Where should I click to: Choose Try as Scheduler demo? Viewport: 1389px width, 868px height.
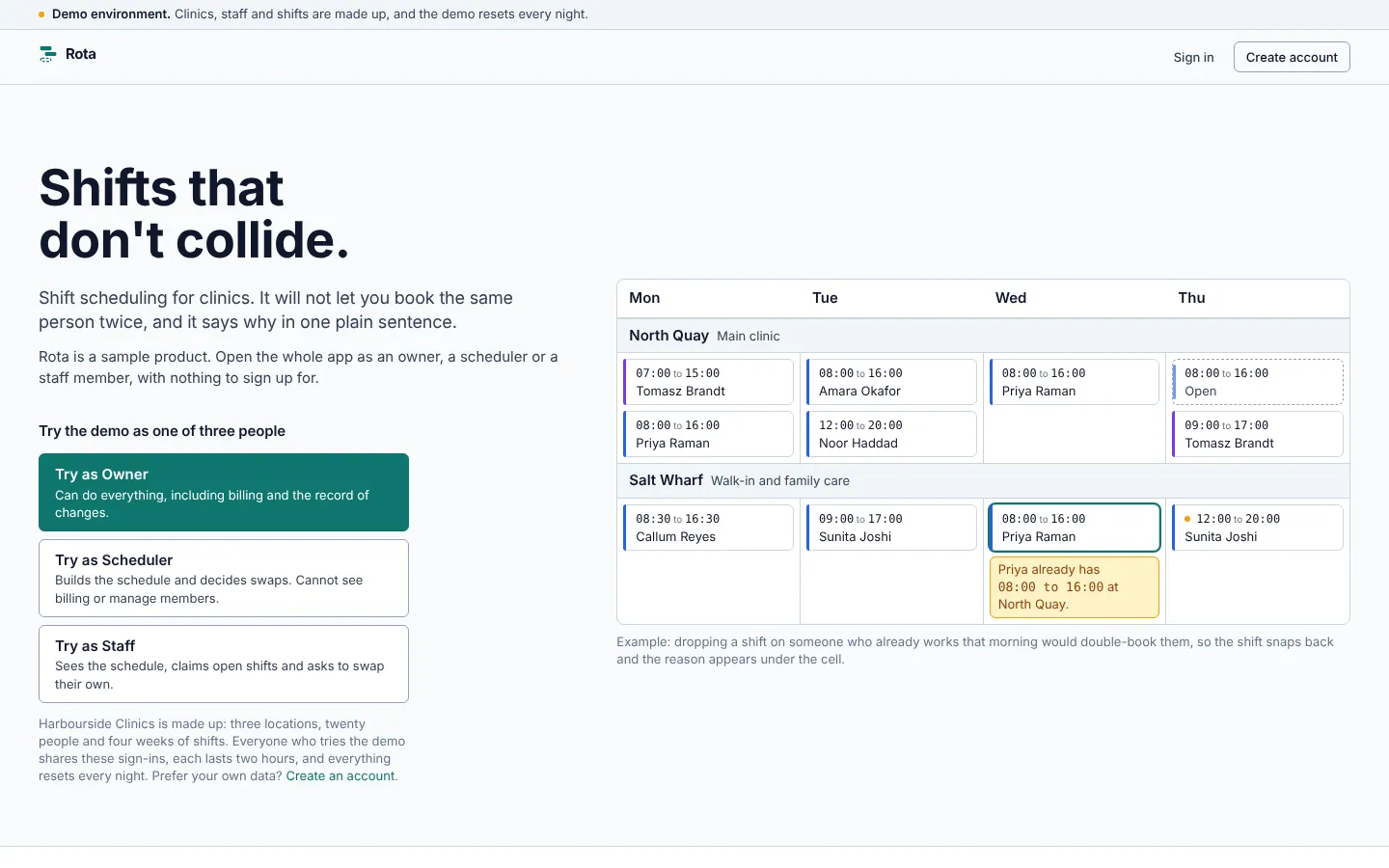point(224,578)
